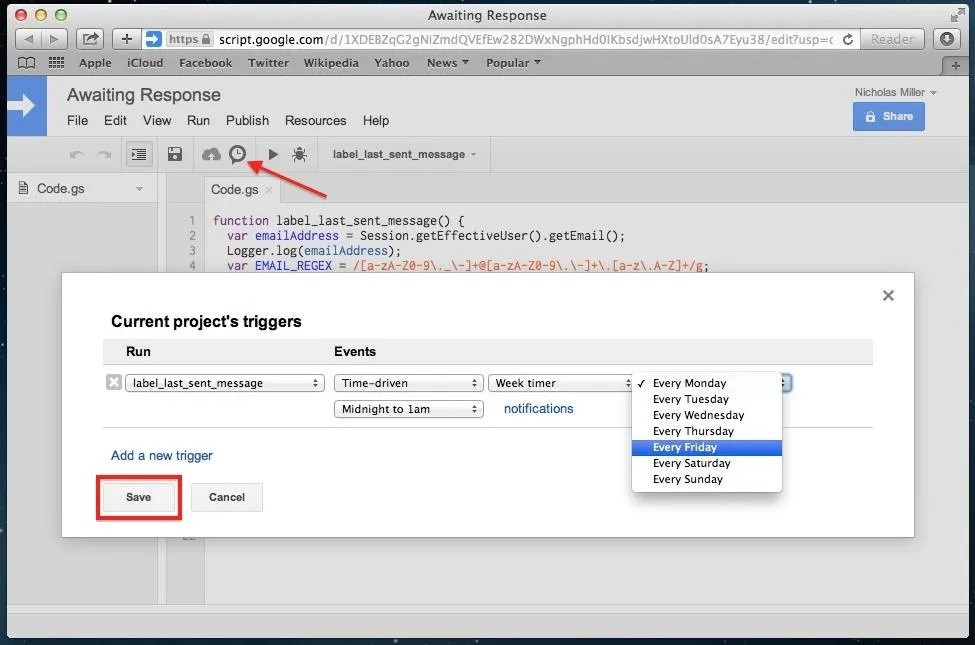The image size is (975, 645).
Task: Select Every Monday option
Action: pyautogui.click(x=706, y=383)
